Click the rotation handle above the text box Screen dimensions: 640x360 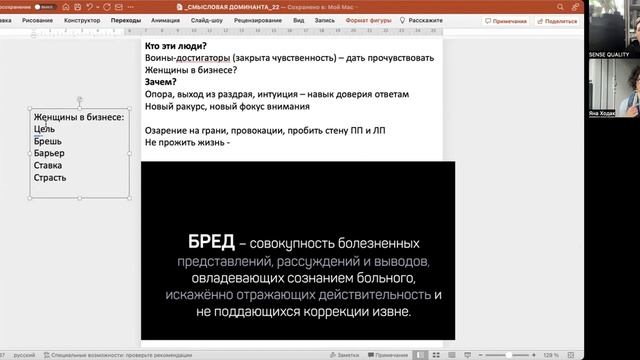[x=80, y=99]
